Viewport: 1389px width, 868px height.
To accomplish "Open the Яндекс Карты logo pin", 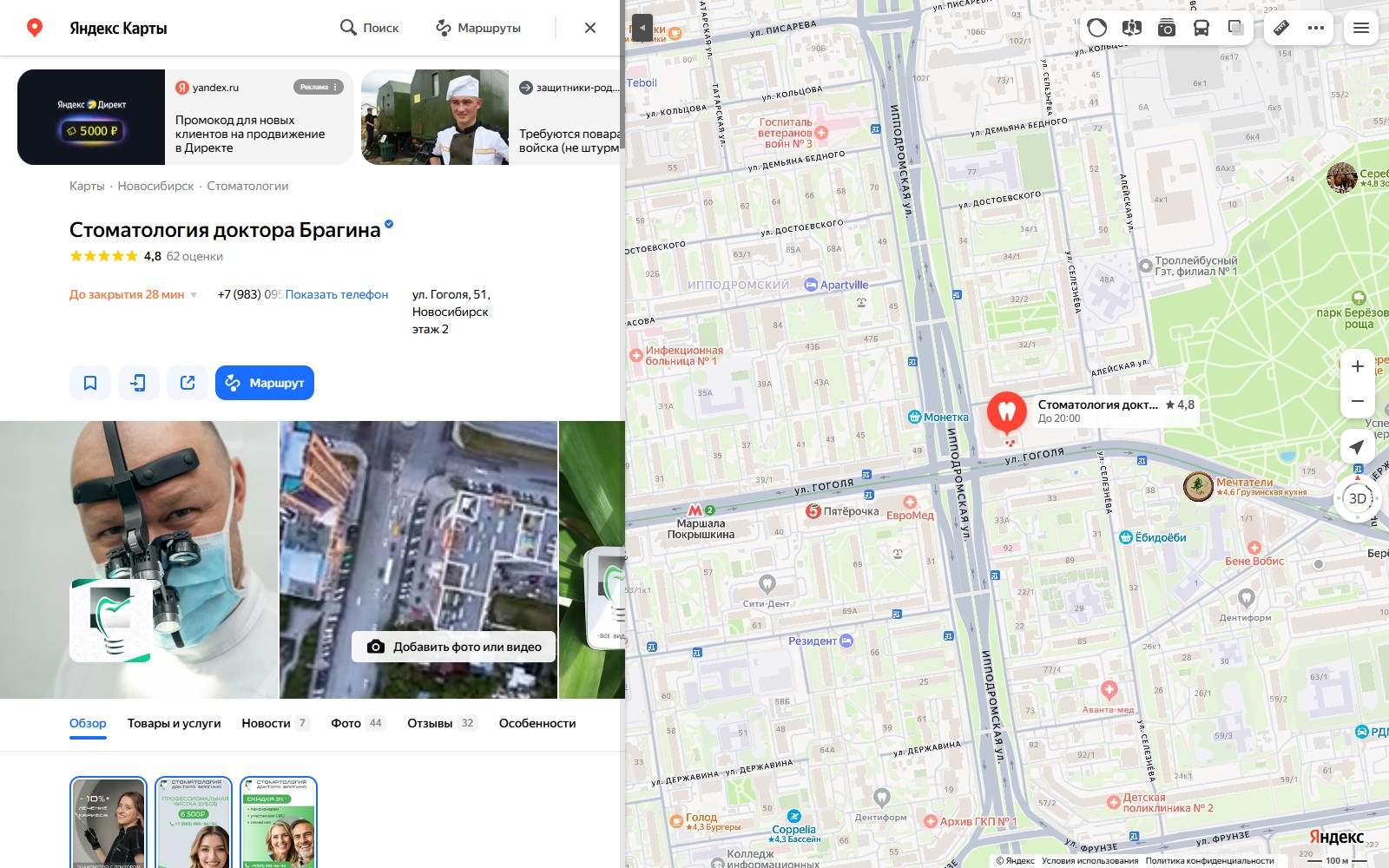I will coord(35,28).
